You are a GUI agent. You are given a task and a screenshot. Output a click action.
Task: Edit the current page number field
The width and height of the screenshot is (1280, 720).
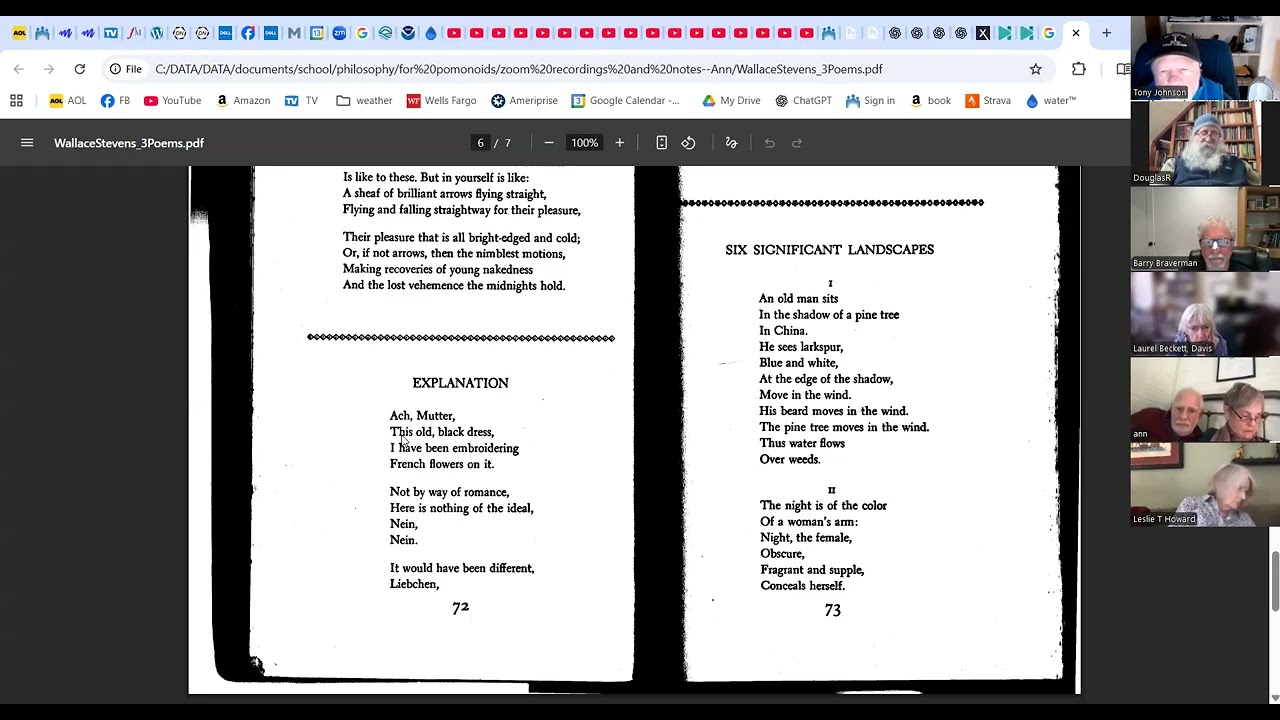[x=480, y=143]
